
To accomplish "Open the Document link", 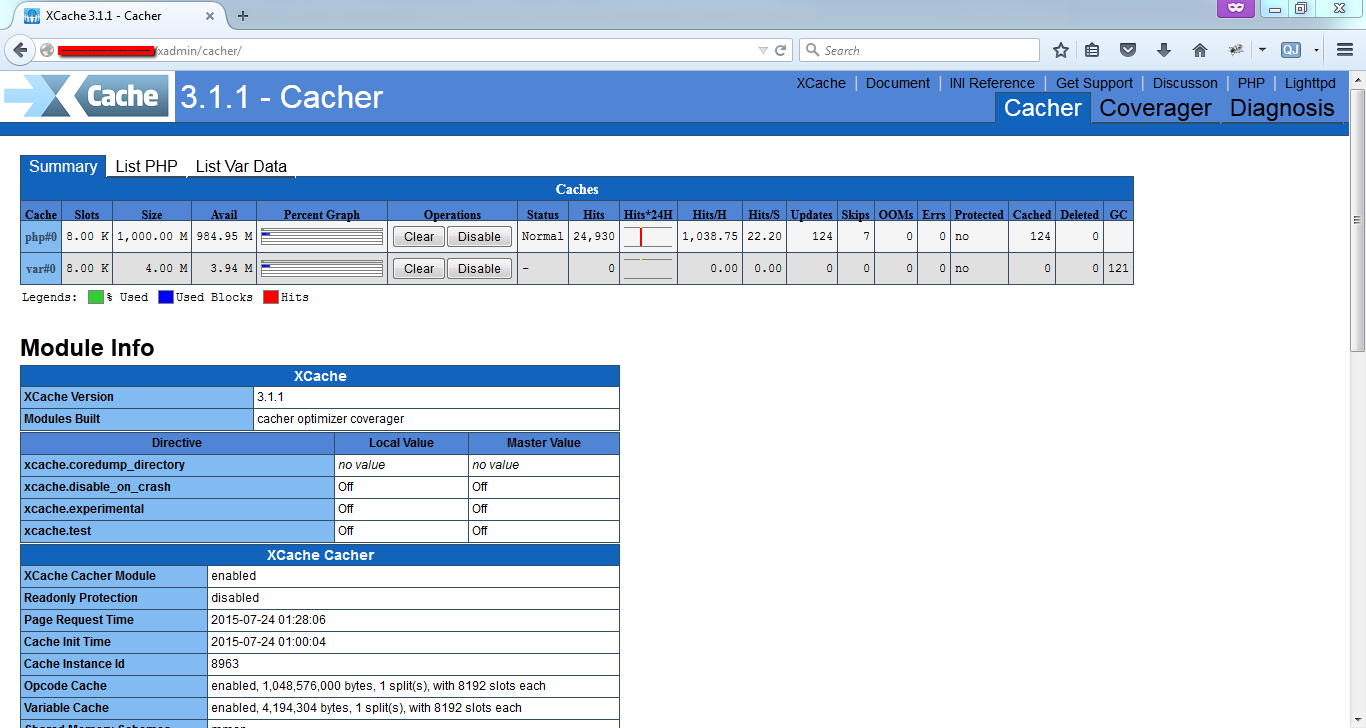I will pos(898,83).
